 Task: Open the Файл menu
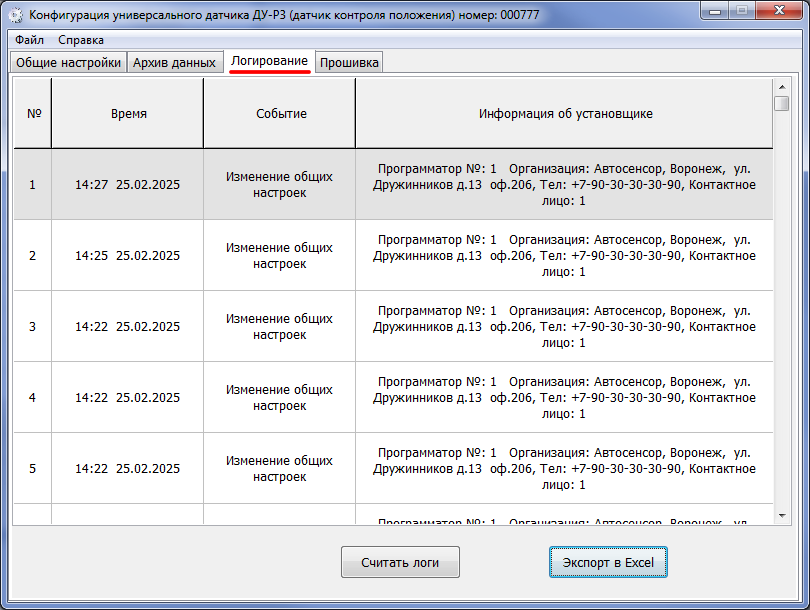pyautogui.click(x=29, y=40)
